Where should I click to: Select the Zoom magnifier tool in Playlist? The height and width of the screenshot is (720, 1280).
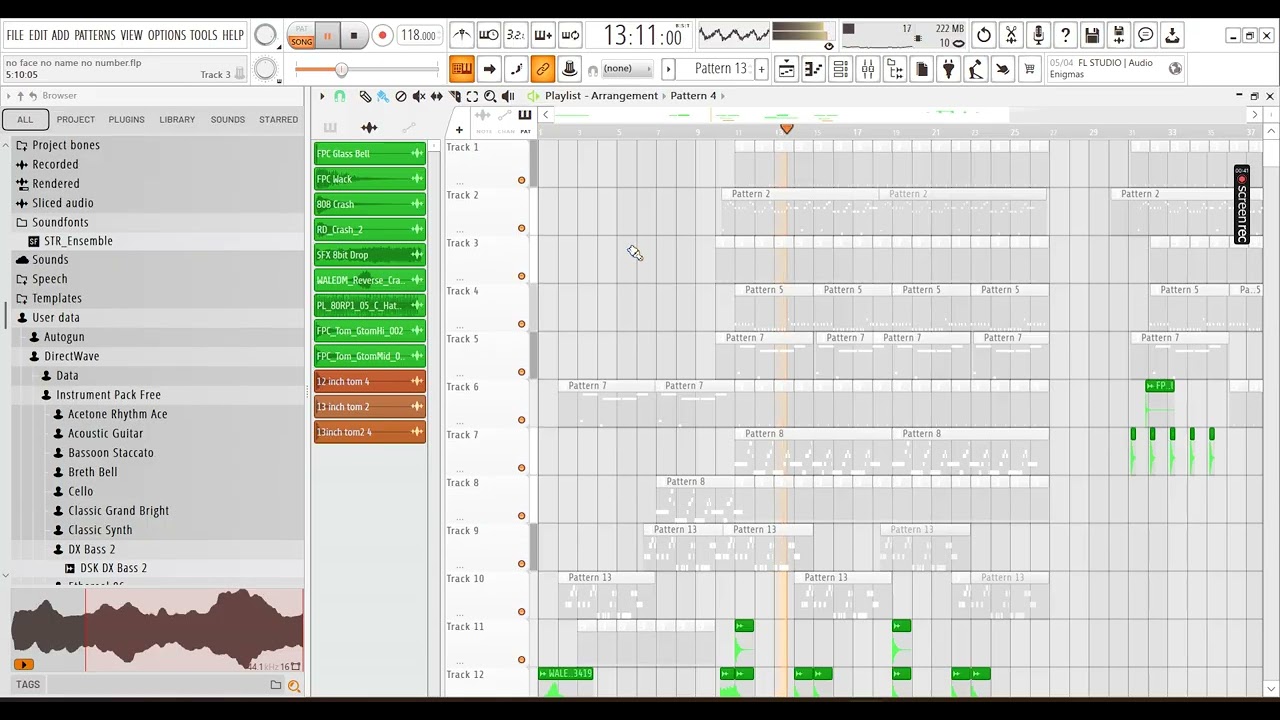click(490, 96)
